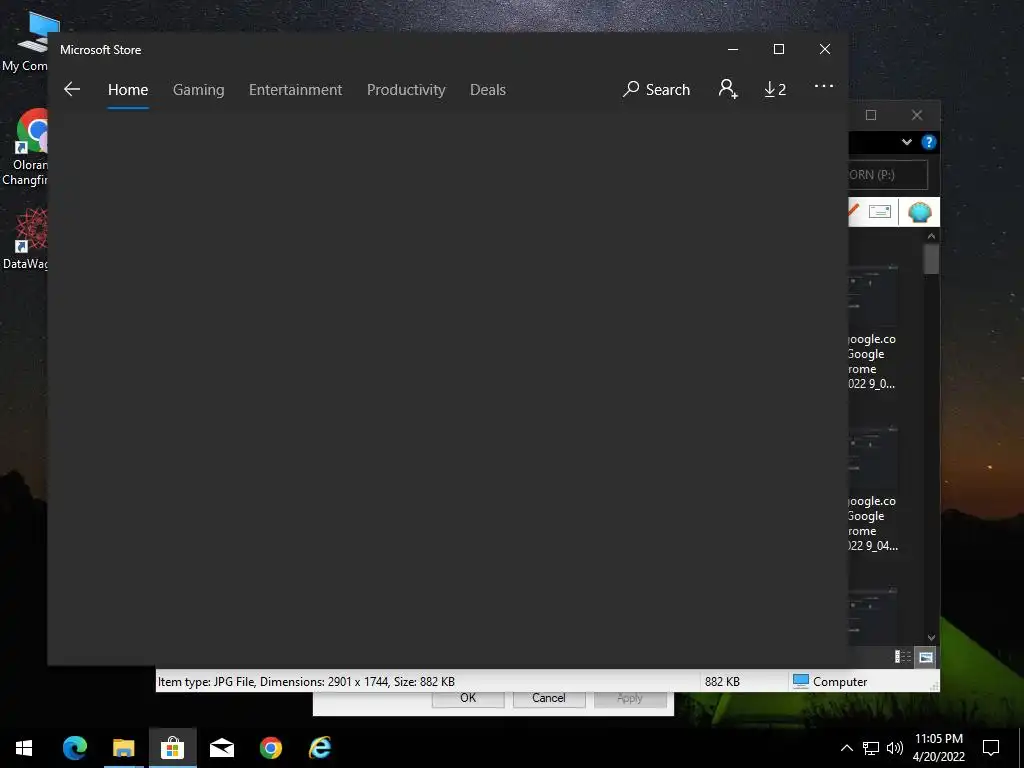Open Internet Explorer from the taskbar
Viewport: 1024px width, 768px height.
pyautogui.click(x=320, y=748)
